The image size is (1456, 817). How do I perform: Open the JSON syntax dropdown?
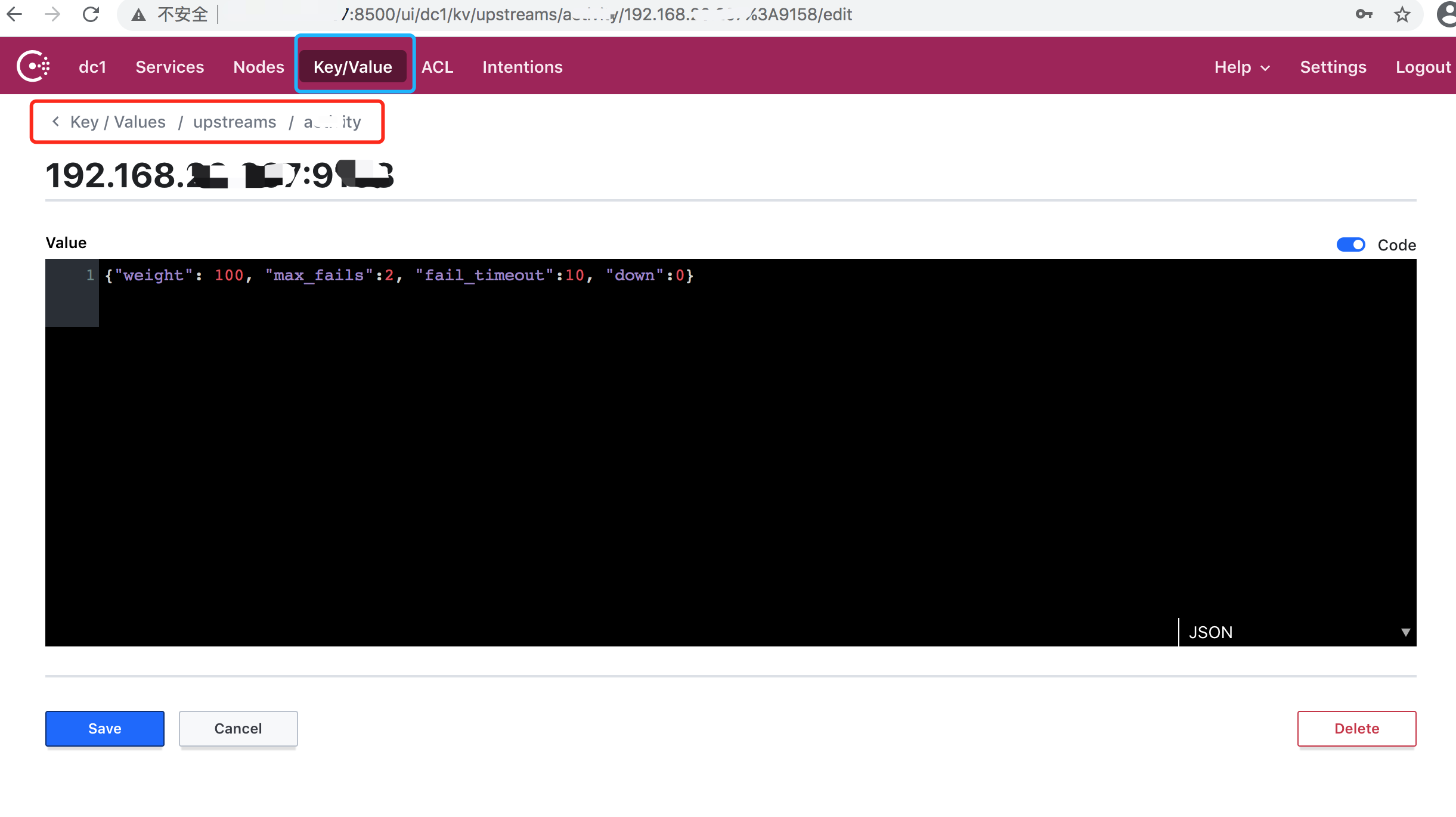click(1297, 632)
